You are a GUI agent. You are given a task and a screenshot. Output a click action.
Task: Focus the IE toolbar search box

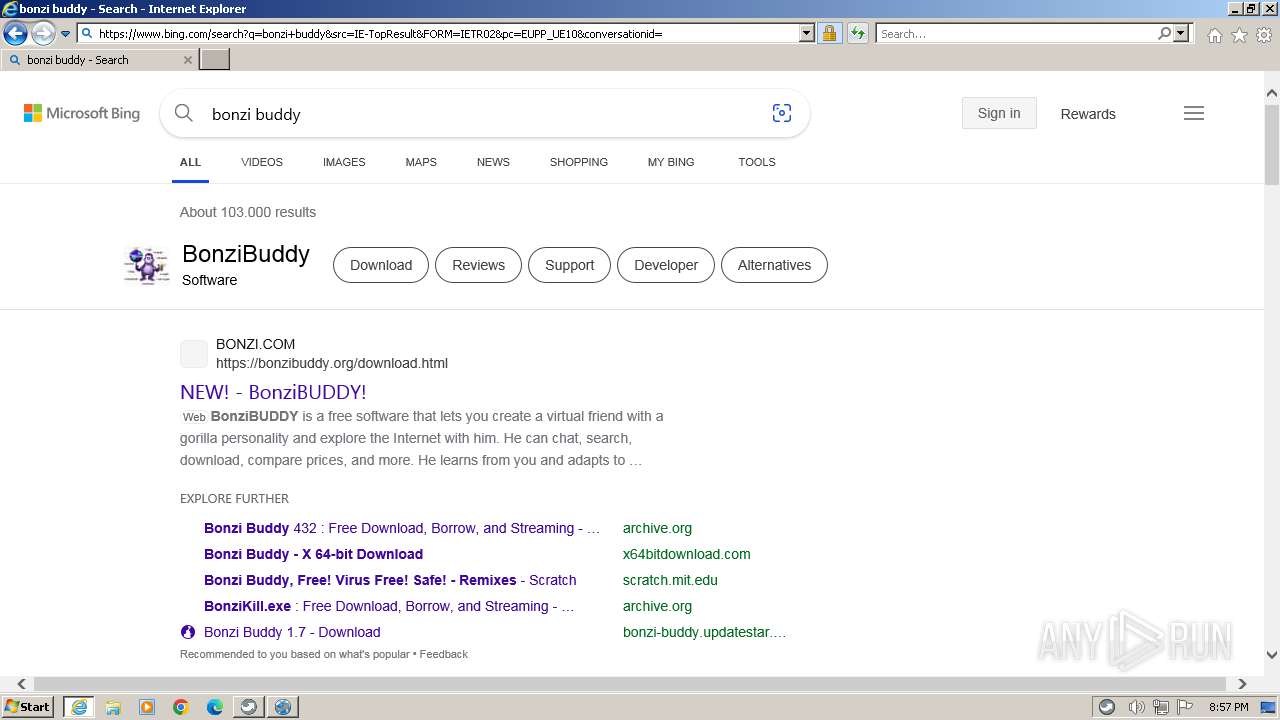[x=1016, y=33]
